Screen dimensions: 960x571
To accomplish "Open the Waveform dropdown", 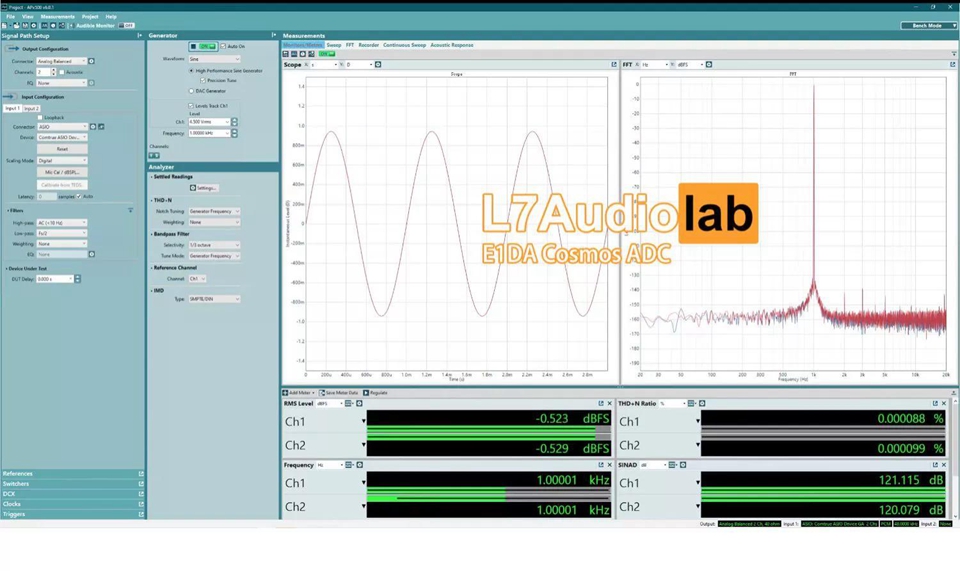I will [x=214, y=59].
